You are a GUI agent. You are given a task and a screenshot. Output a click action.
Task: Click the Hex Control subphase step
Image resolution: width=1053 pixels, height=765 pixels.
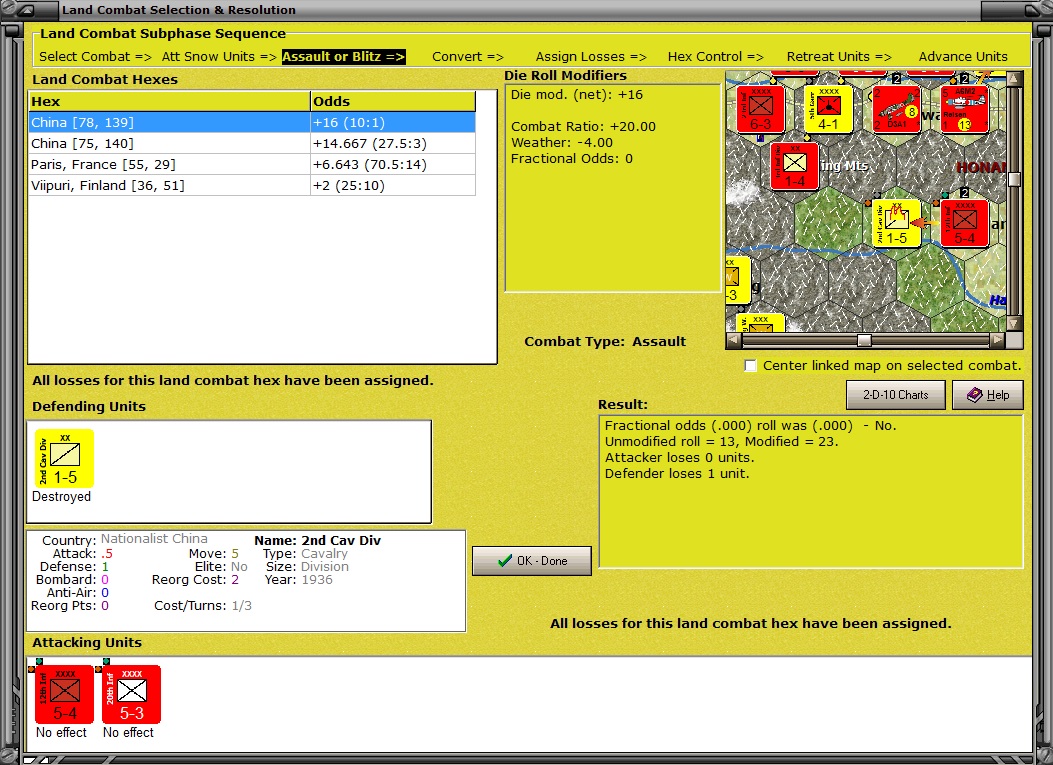tap(715, 57)
